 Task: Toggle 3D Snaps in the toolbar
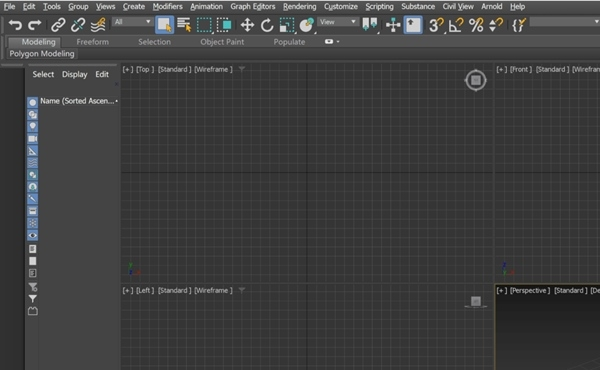click(436, 25)
